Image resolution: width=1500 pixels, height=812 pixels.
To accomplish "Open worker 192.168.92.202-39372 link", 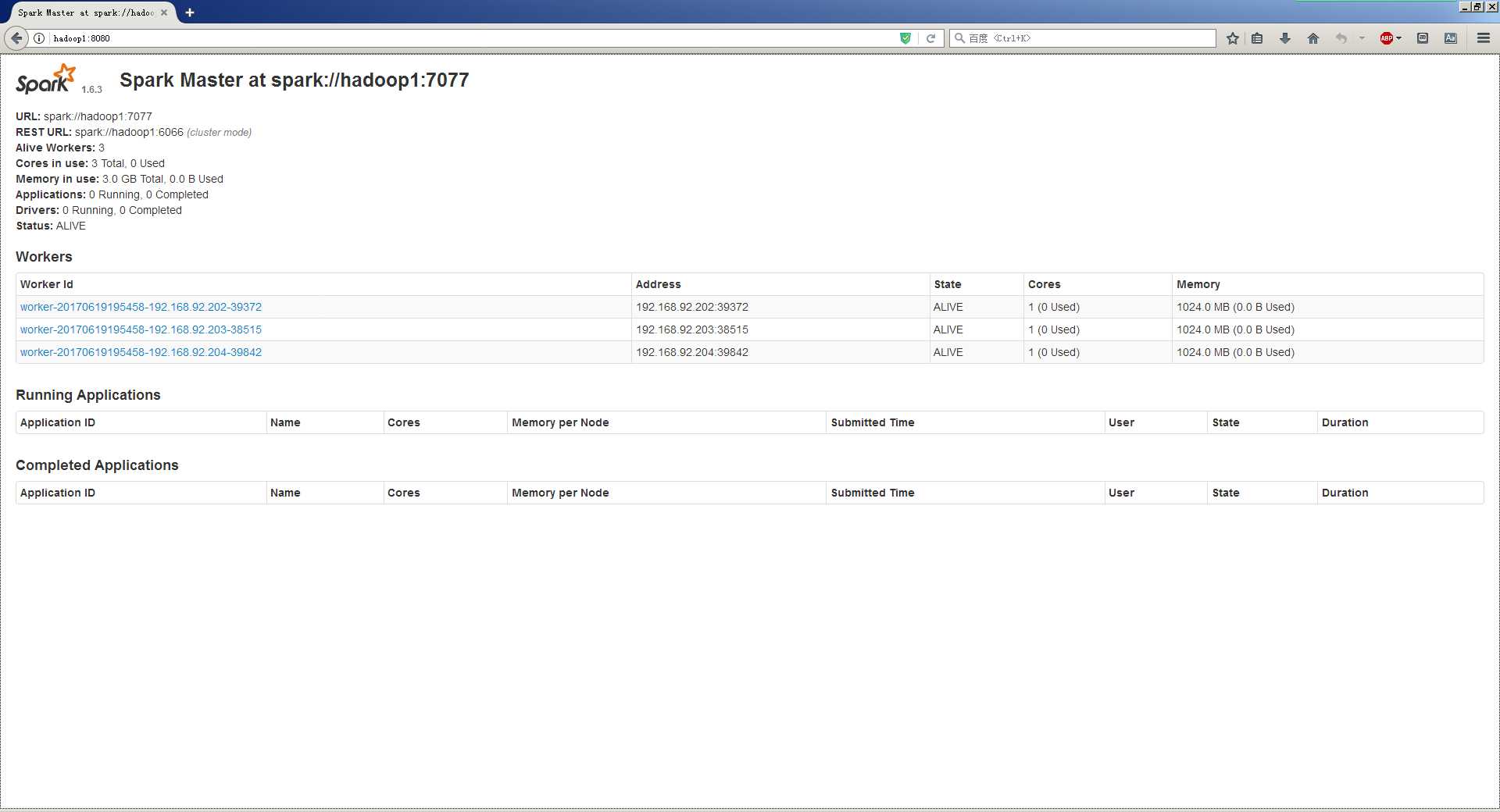I will pyautogui.click(x=141, y=307).
